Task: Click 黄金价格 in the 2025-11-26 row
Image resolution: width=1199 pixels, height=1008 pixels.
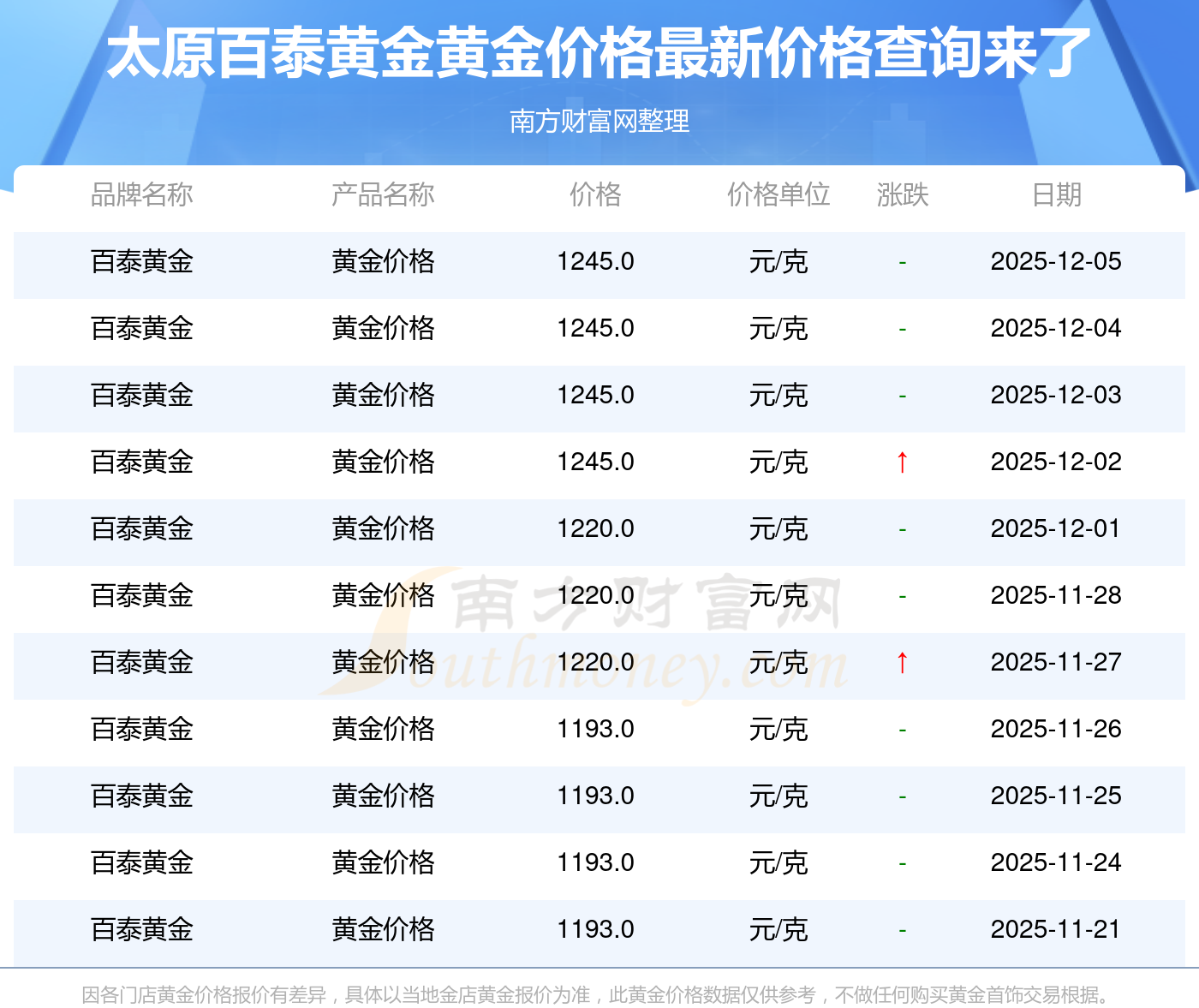Action: [x=383, y=730]
